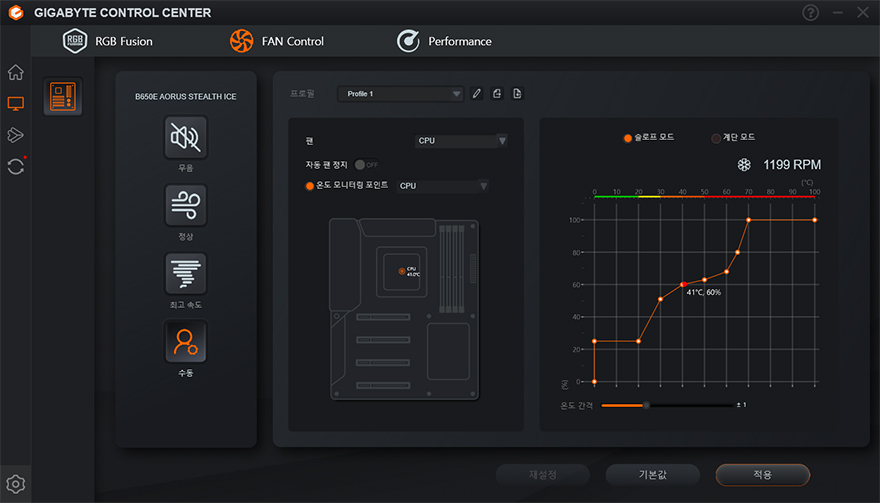
Task: Click the Apply (적용) button
Action: pyautogui.click(x=763, y=475)
